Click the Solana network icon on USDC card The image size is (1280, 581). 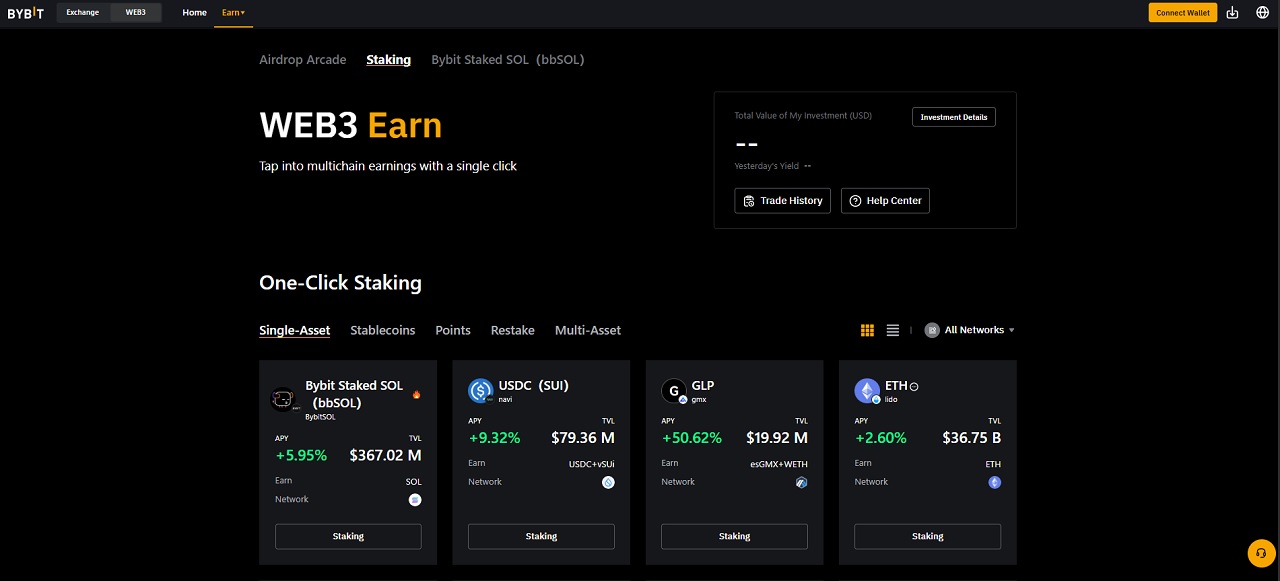(609, 482)
